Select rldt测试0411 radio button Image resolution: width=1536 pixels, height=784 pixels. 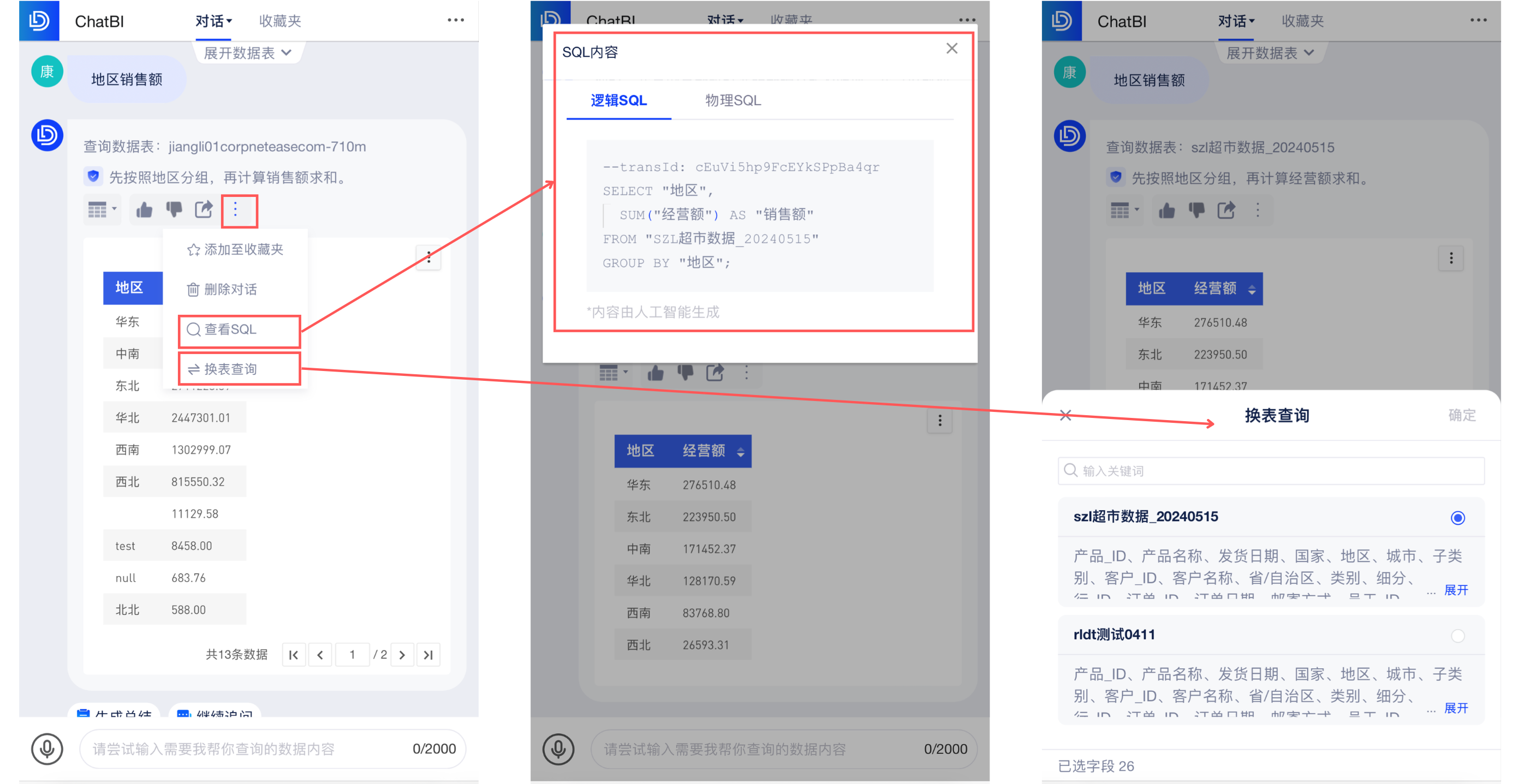(1457, 636)
